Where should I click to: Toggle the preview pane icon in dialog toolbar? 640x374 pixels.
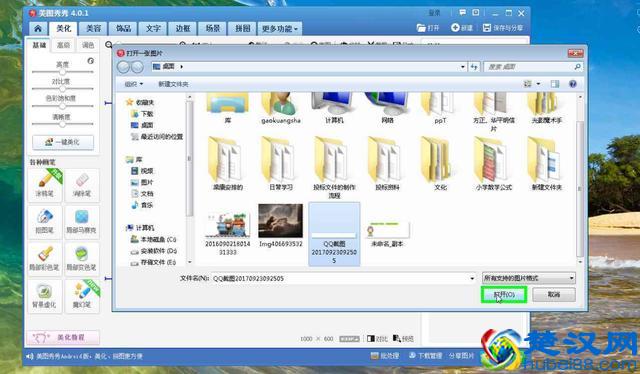555,84
